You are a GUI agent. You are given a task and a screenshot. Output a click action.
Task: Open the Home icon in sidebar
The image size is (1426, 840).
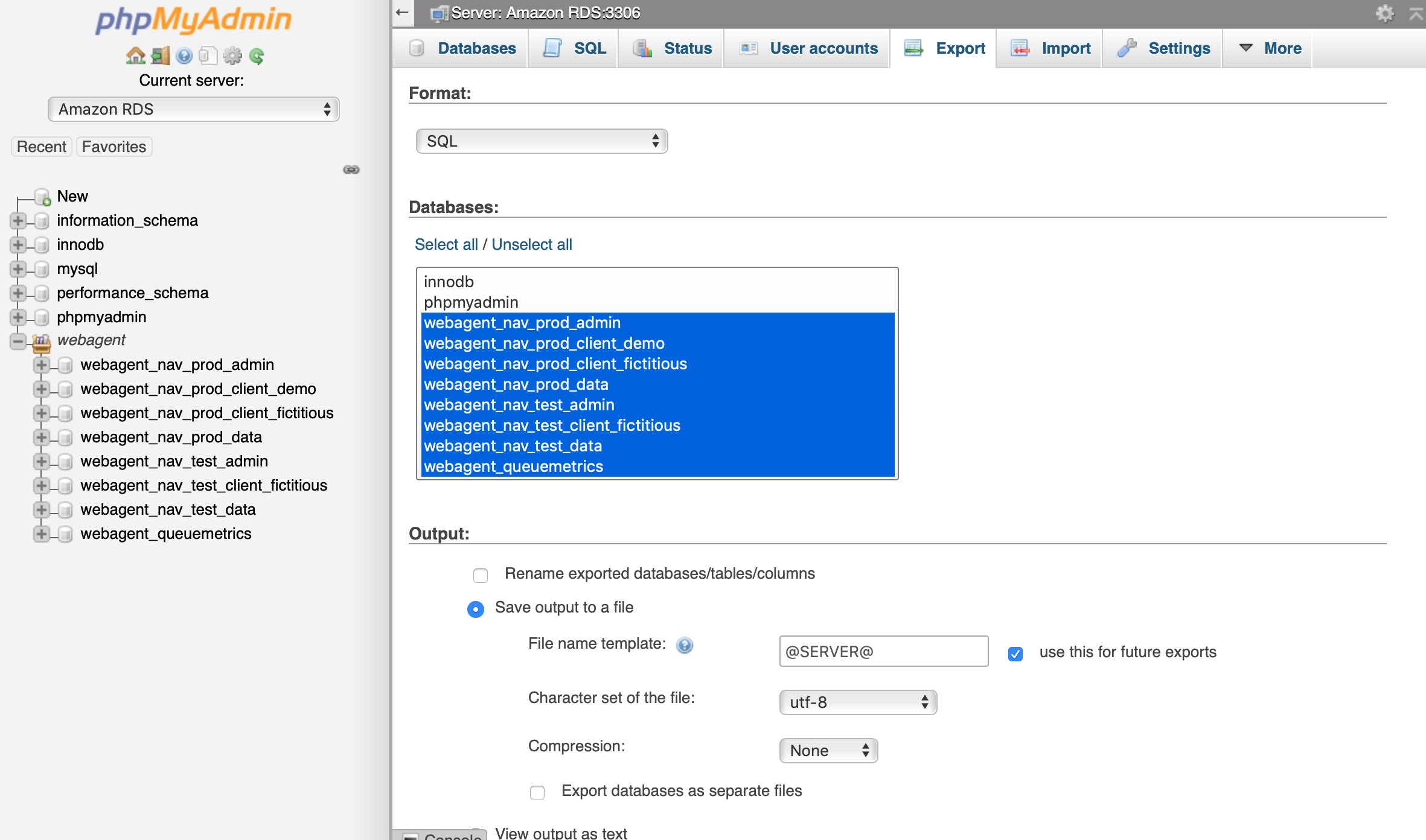[136, 56]
